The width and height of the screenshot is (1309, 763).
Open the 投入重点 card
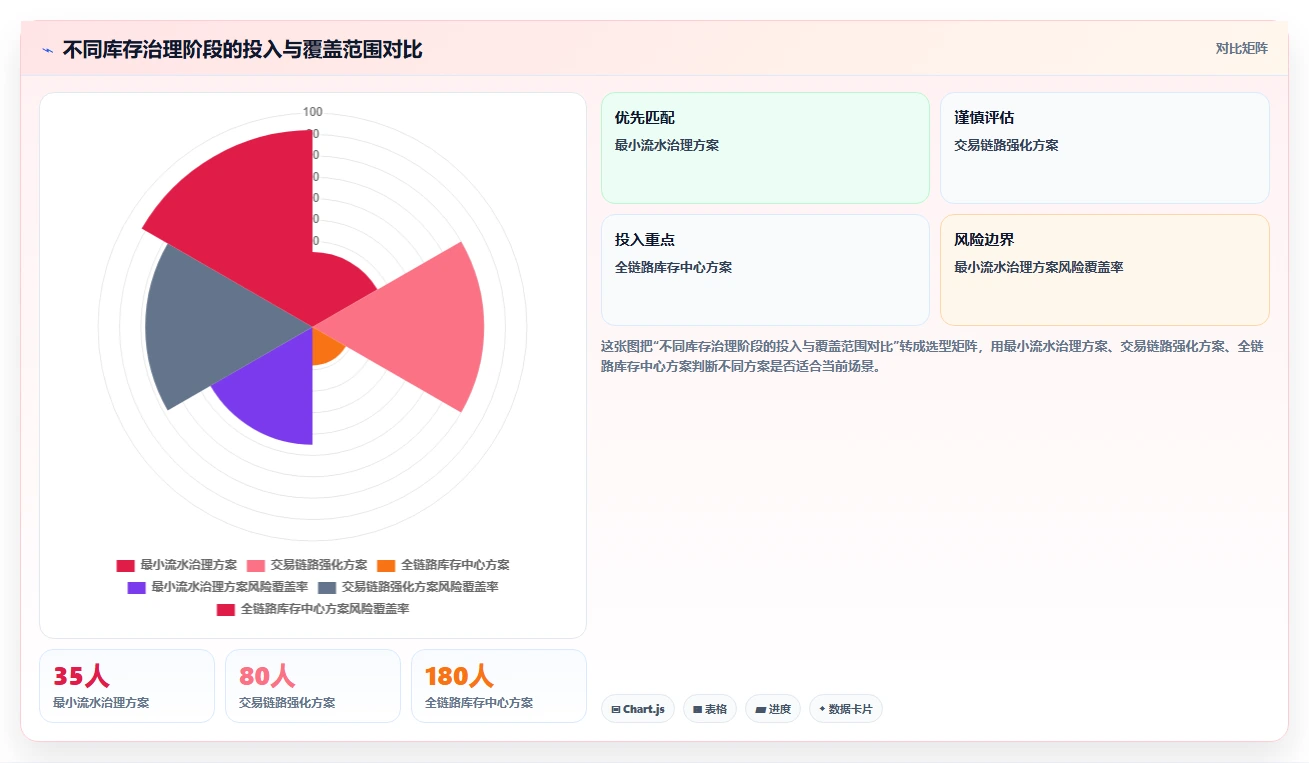765,270
